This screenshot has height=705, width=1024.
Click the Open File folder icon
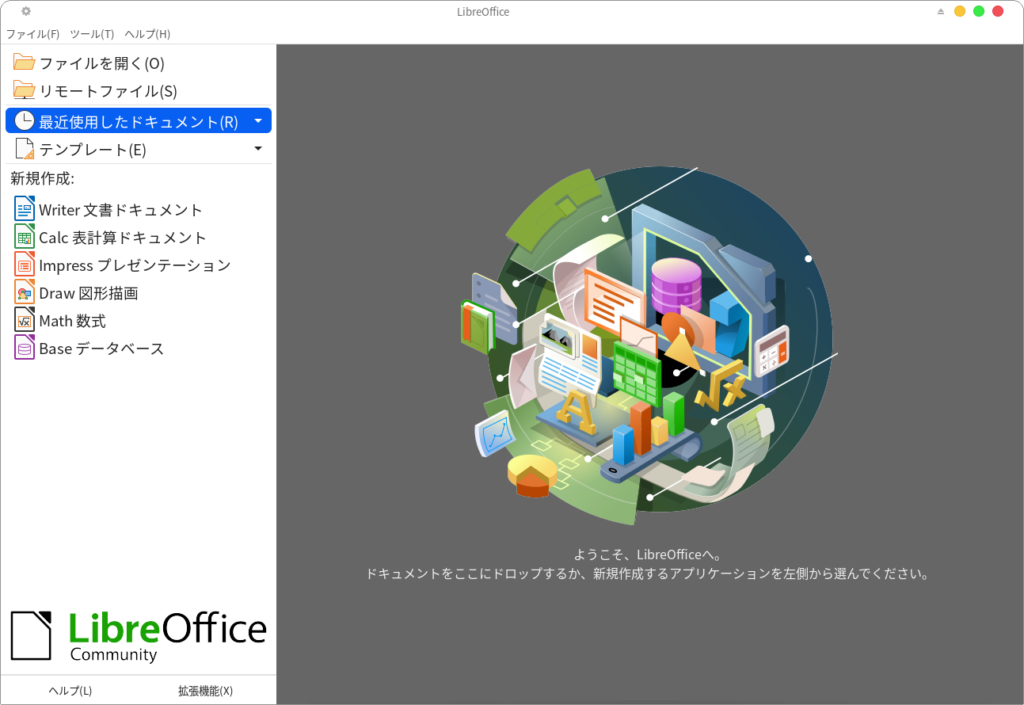tap(24, 63)
